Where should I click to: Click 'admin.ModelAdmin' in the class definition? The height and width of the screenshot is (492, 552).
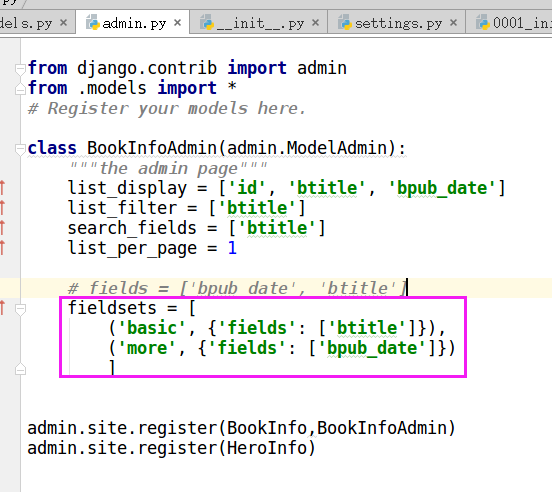(307, 148)
